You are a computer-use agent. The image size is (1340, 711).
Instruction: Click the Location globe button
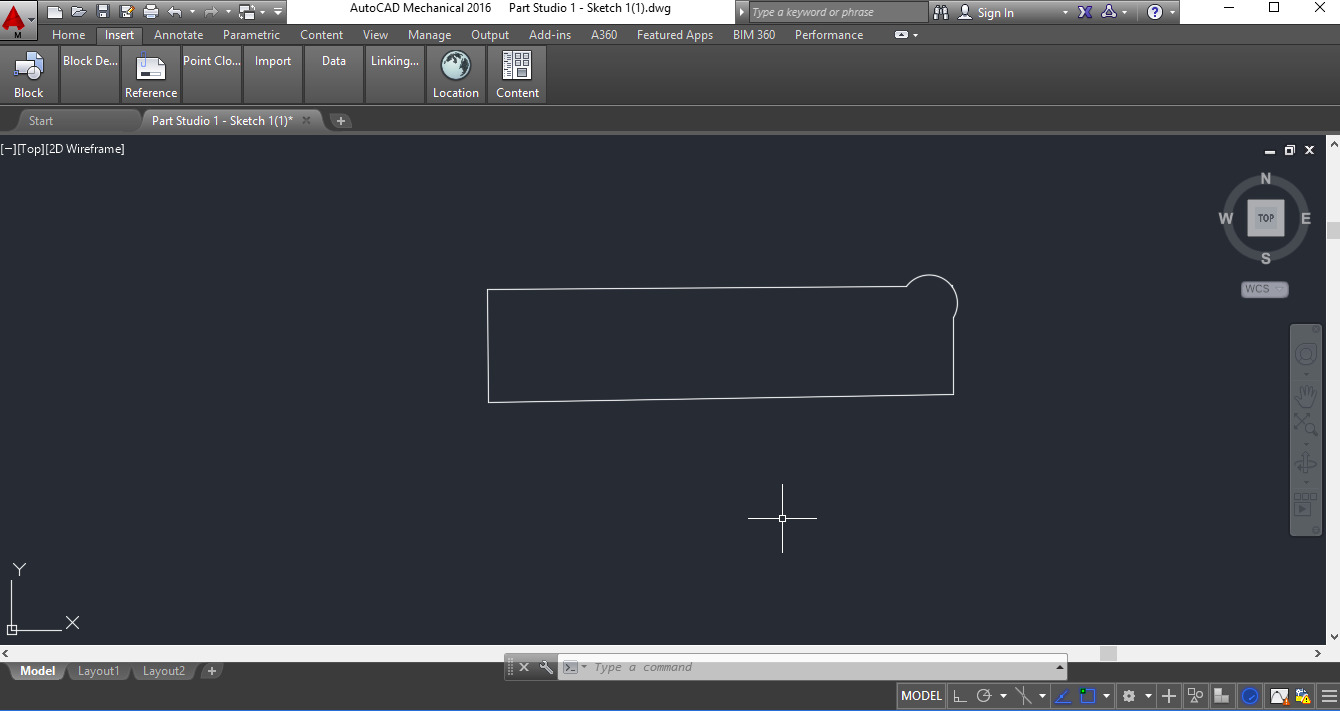[x=456, y=74]
